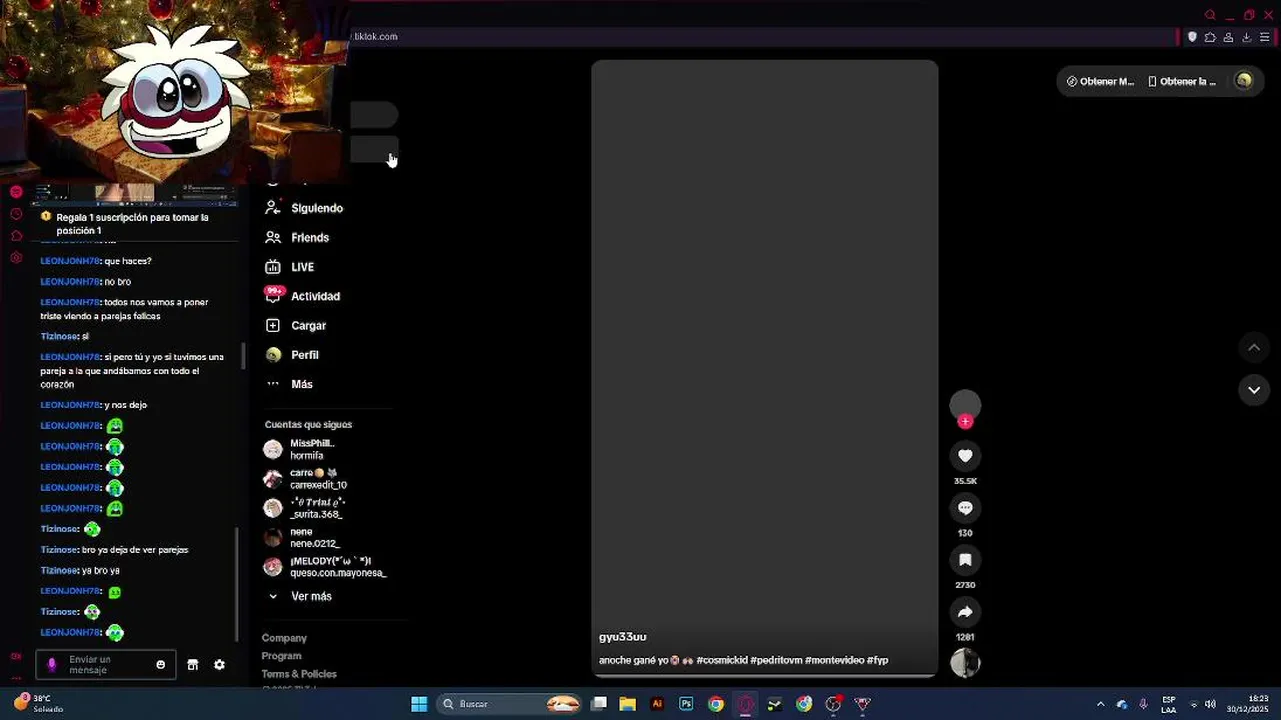The height and width of the screenshot is (720, 1281).
Task: Open the LIVE section
Action: pos(290,267)
